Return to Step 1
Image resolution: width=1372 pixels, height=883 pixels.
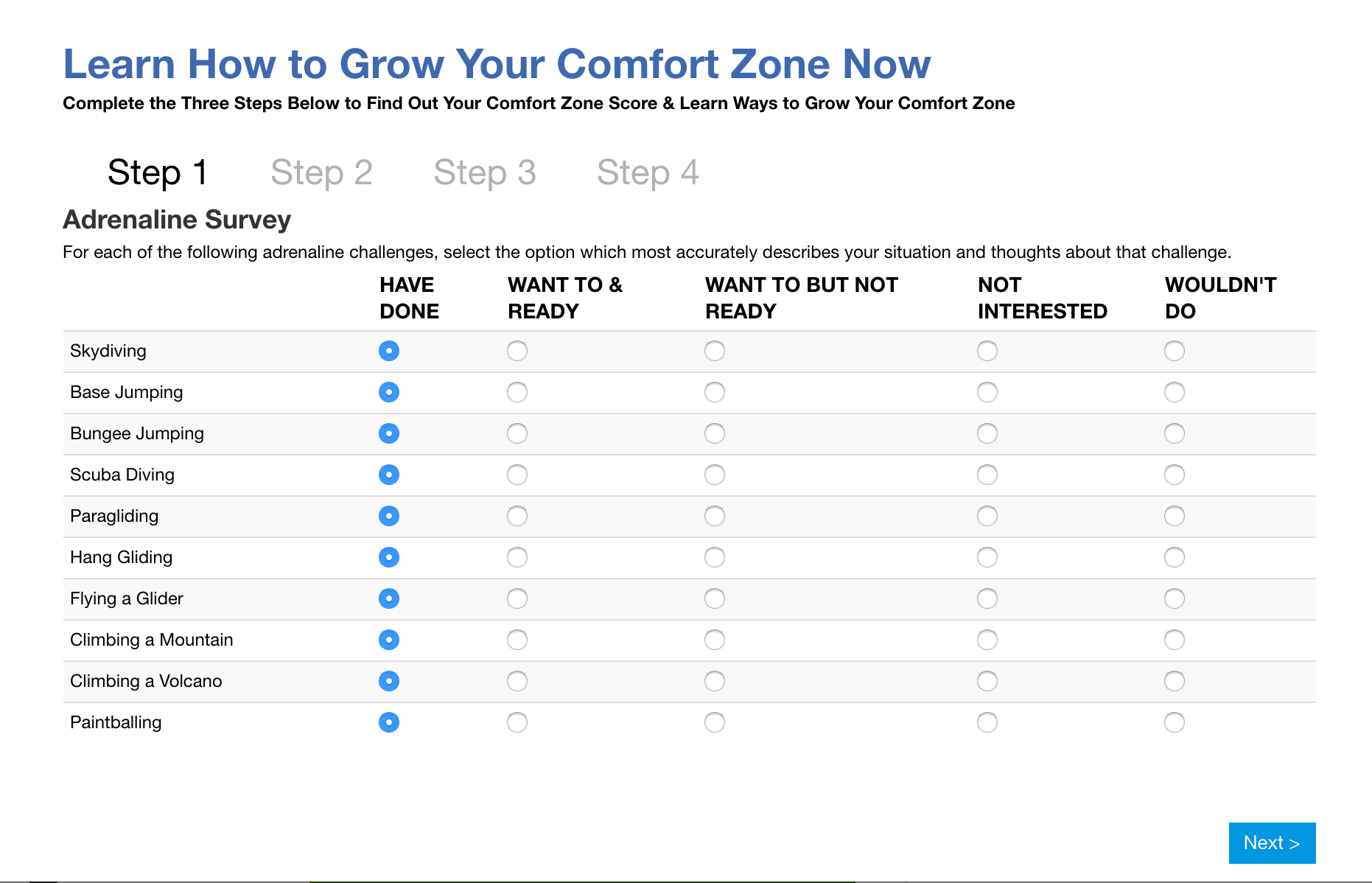[157, 172]
